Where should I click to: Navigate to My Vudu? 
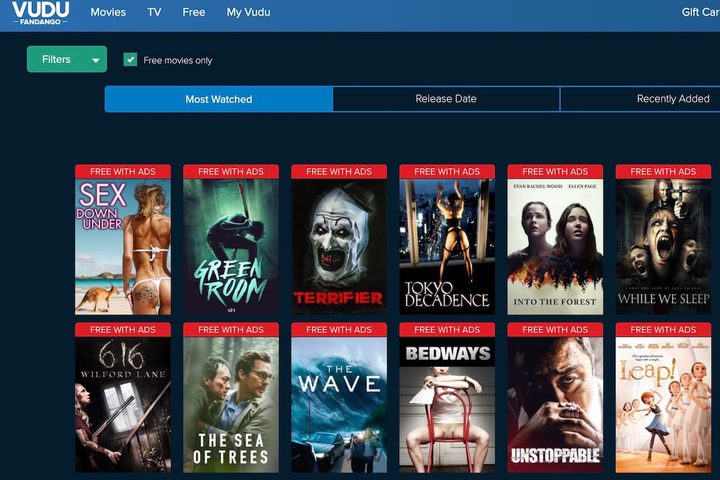[x=248, y=12]
